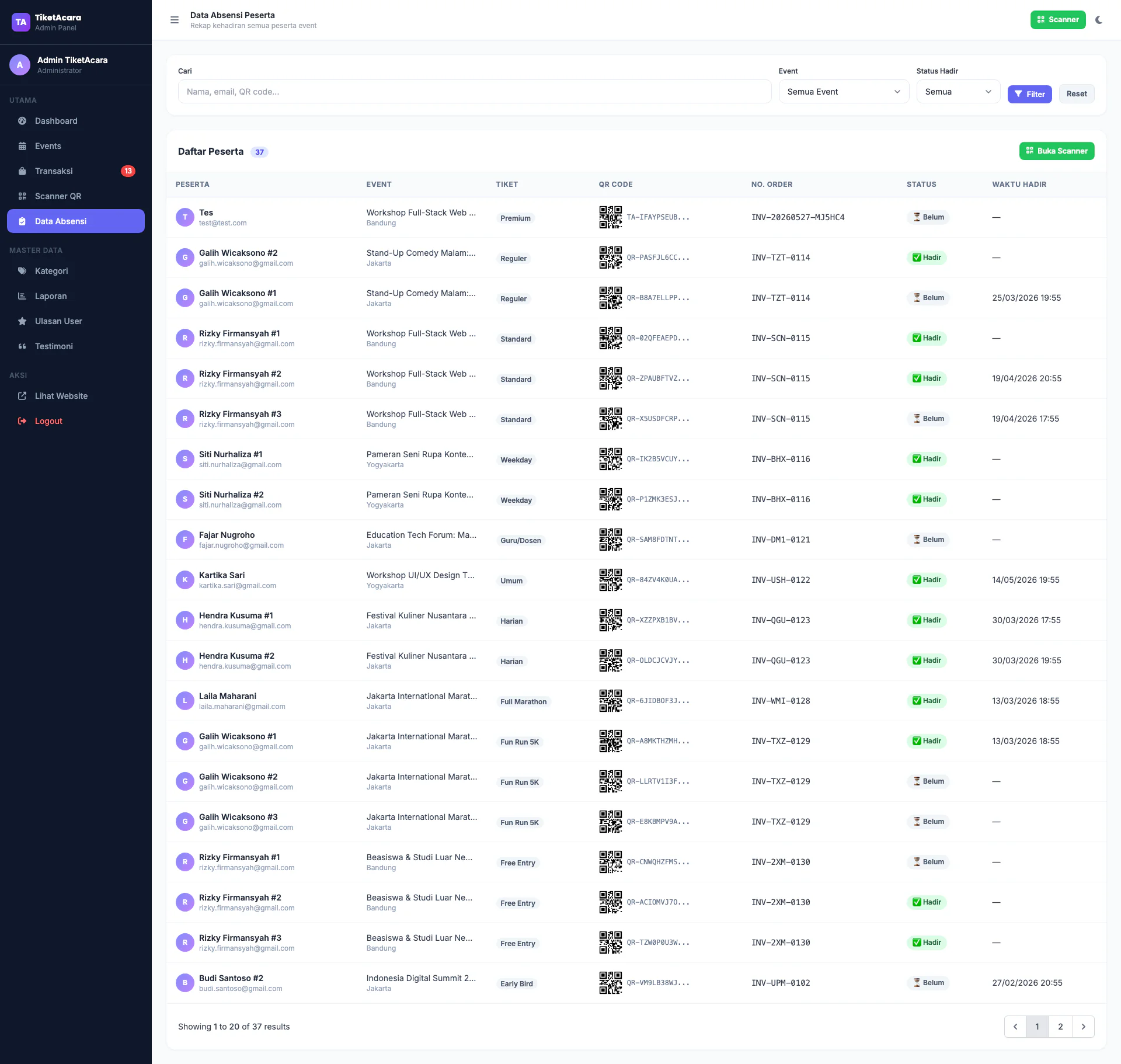Screen dimensions: 1121x1064
Task: Click QR code icon for QR-84ZV4K0UA
Action: pos(610,580)
